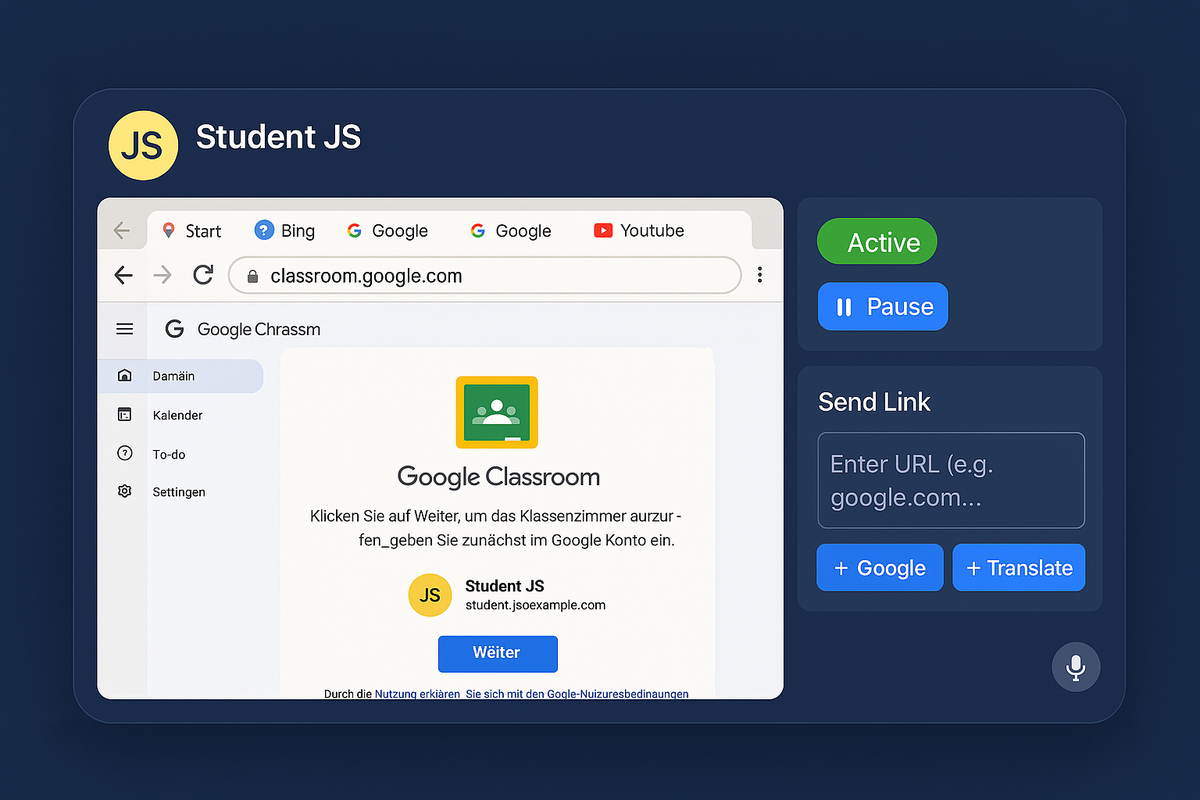This screenshot has width=1200, height=800.
Task: Click the classroom.google.com address bar
Action: pyautogui.click(x=485, y=276)
